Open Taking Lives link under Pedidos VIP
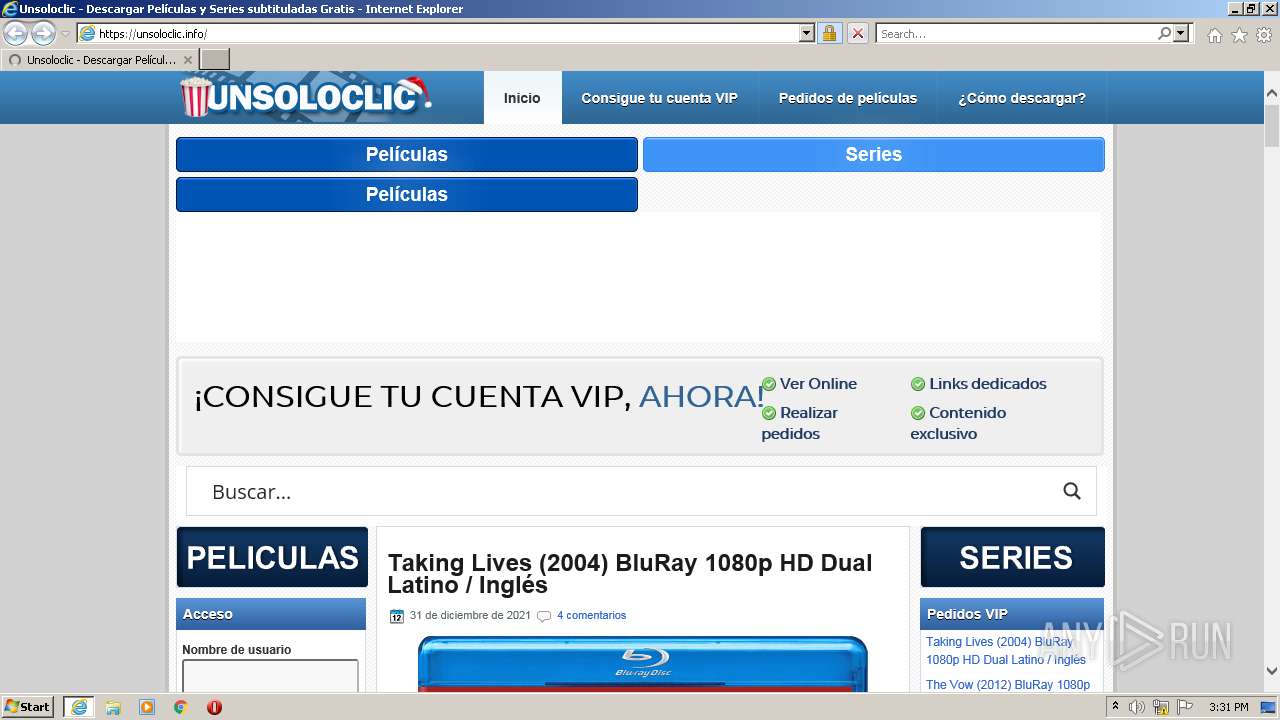 [1006, 651]
